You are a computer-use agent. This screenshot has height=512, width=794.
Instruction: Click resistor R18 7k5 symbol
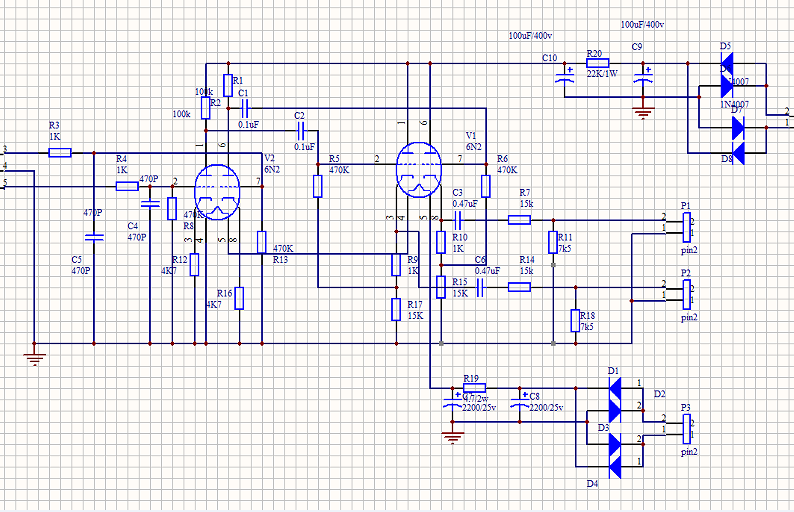pyautogui.click(x=575, y=321)
